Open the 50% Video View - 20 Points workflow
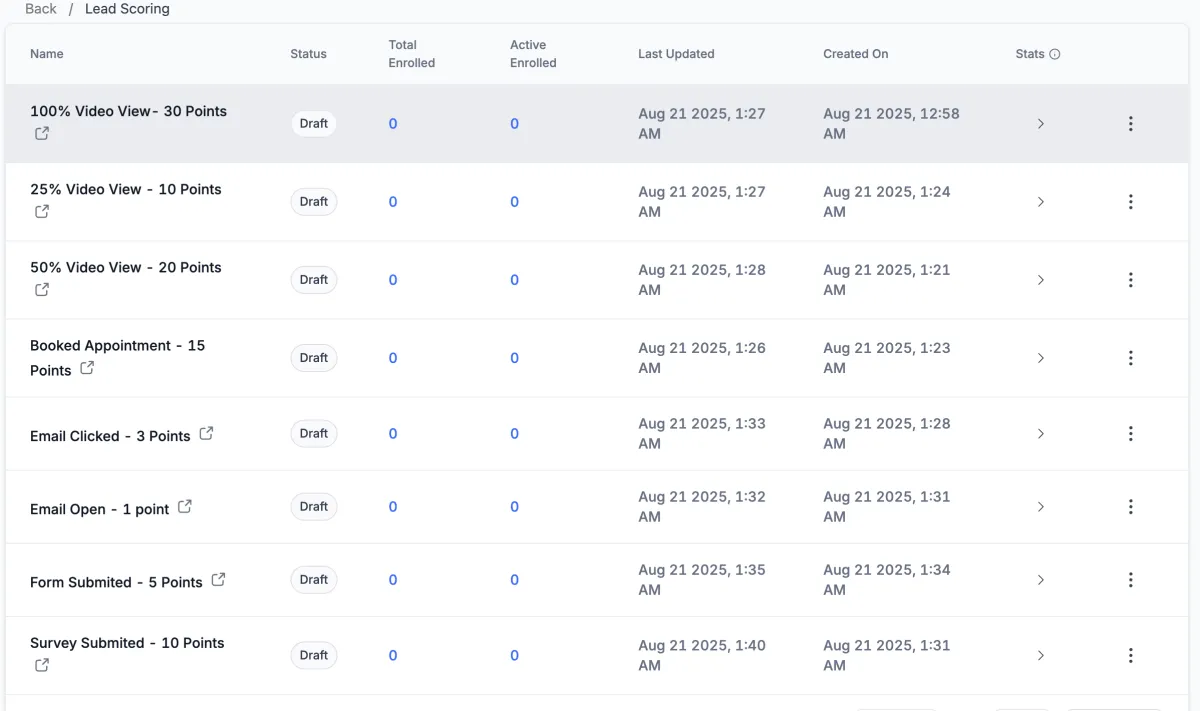Viewport: 1200px width, 711px height. [x=126, y=268]
